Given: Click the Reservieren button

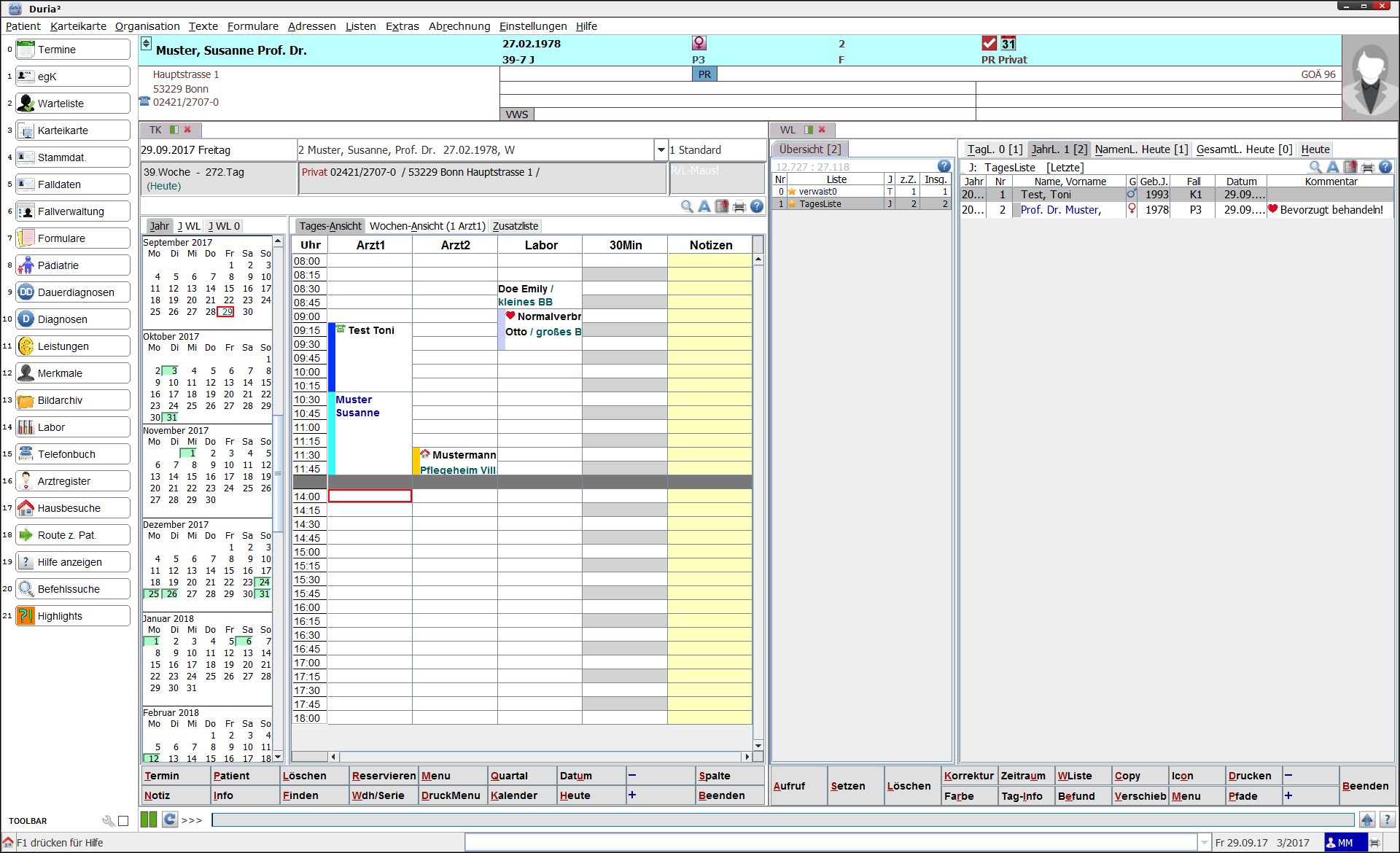Looking at the screenshot, I should tap(383, 776).
